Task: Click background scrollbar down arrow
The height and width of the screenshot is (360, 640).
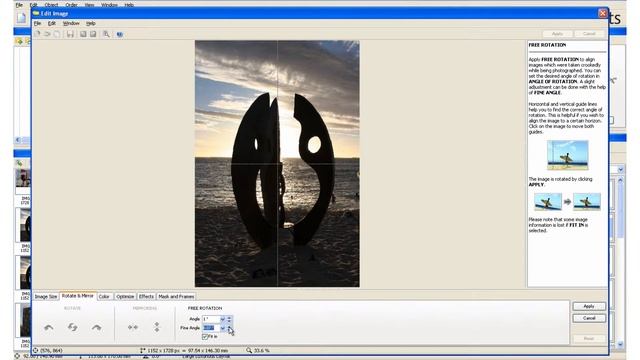Action: 621,345
